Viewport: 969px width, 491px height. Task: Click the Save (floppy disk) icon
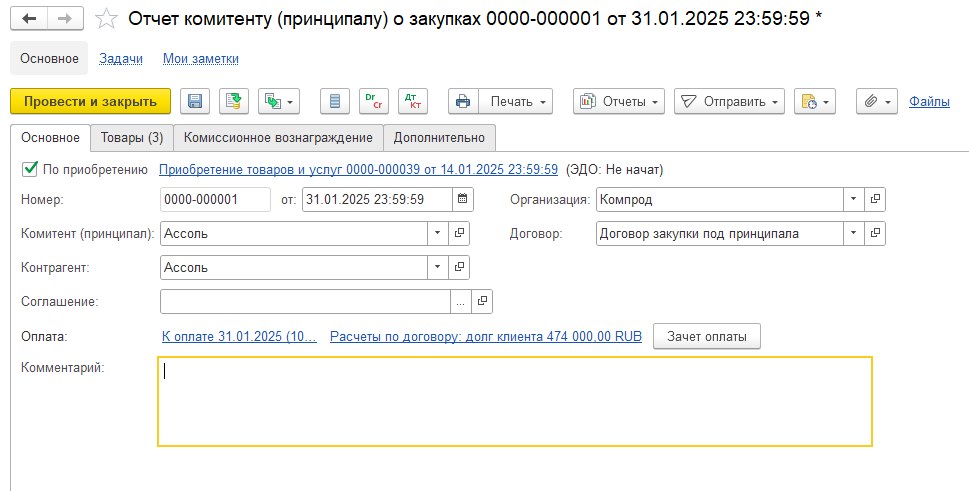195,101
